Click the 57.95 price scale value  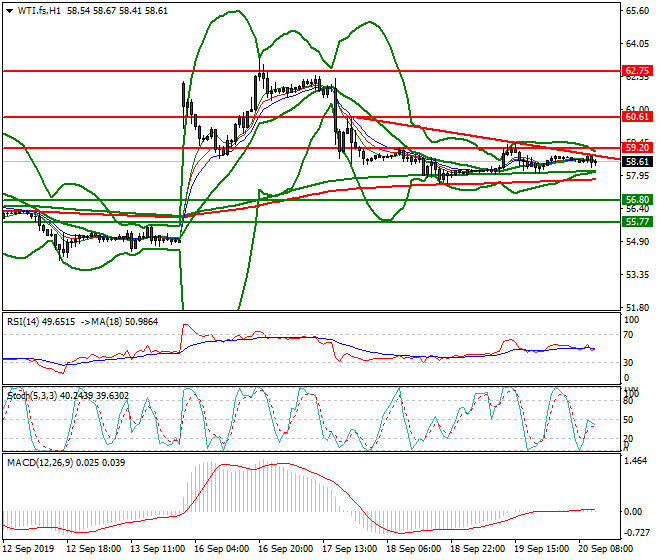637,176
